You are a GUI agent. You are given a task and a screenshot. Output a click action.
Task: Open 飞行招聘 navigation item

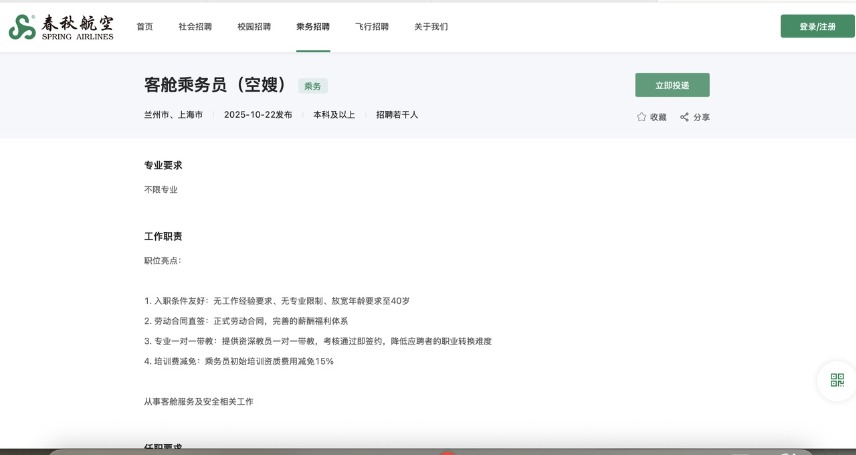(x=372, y=27)
